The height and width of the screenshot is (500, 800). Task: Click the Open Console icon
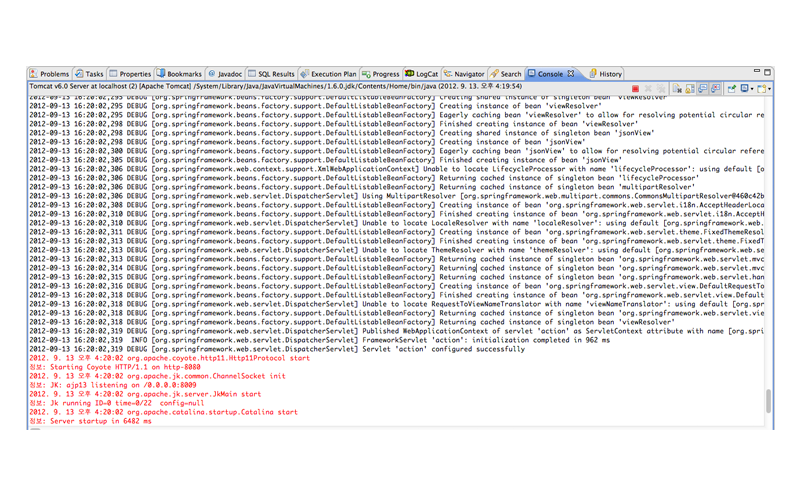761,89
